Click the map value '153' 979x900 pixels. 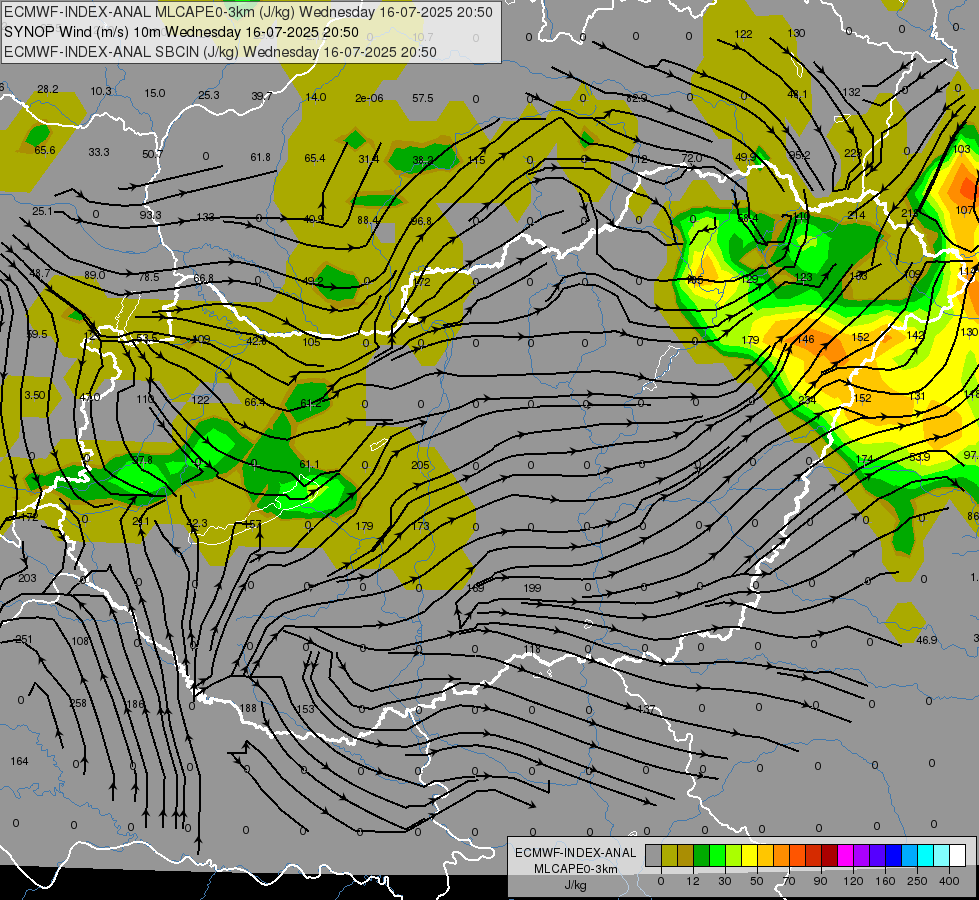305,709
